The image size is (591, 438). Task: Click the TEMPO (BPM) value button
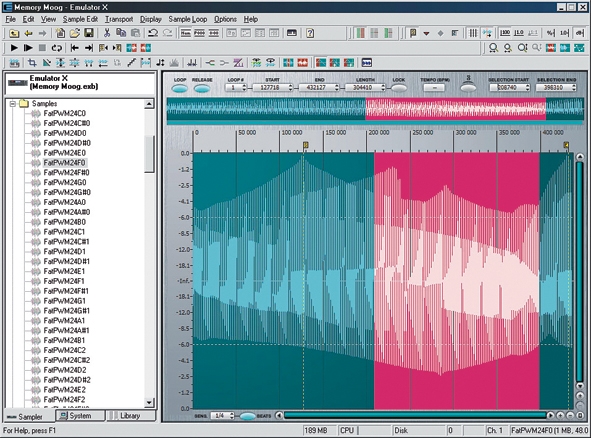(x=434, y=88)
